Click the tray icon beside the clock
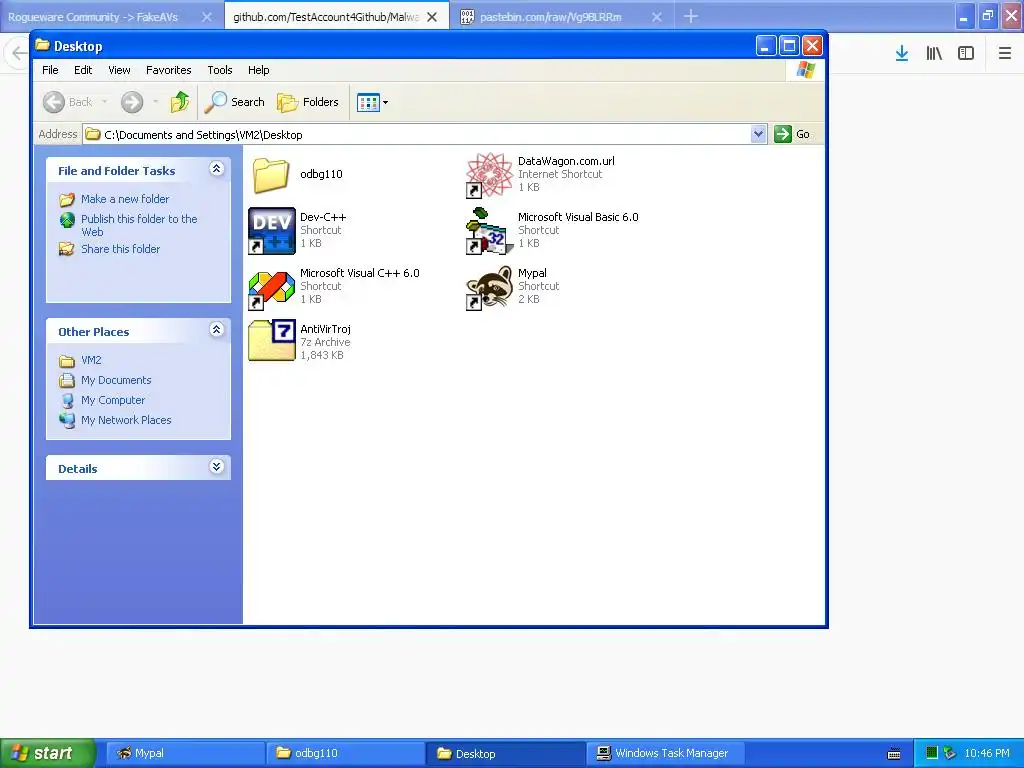 coord(950,753)
